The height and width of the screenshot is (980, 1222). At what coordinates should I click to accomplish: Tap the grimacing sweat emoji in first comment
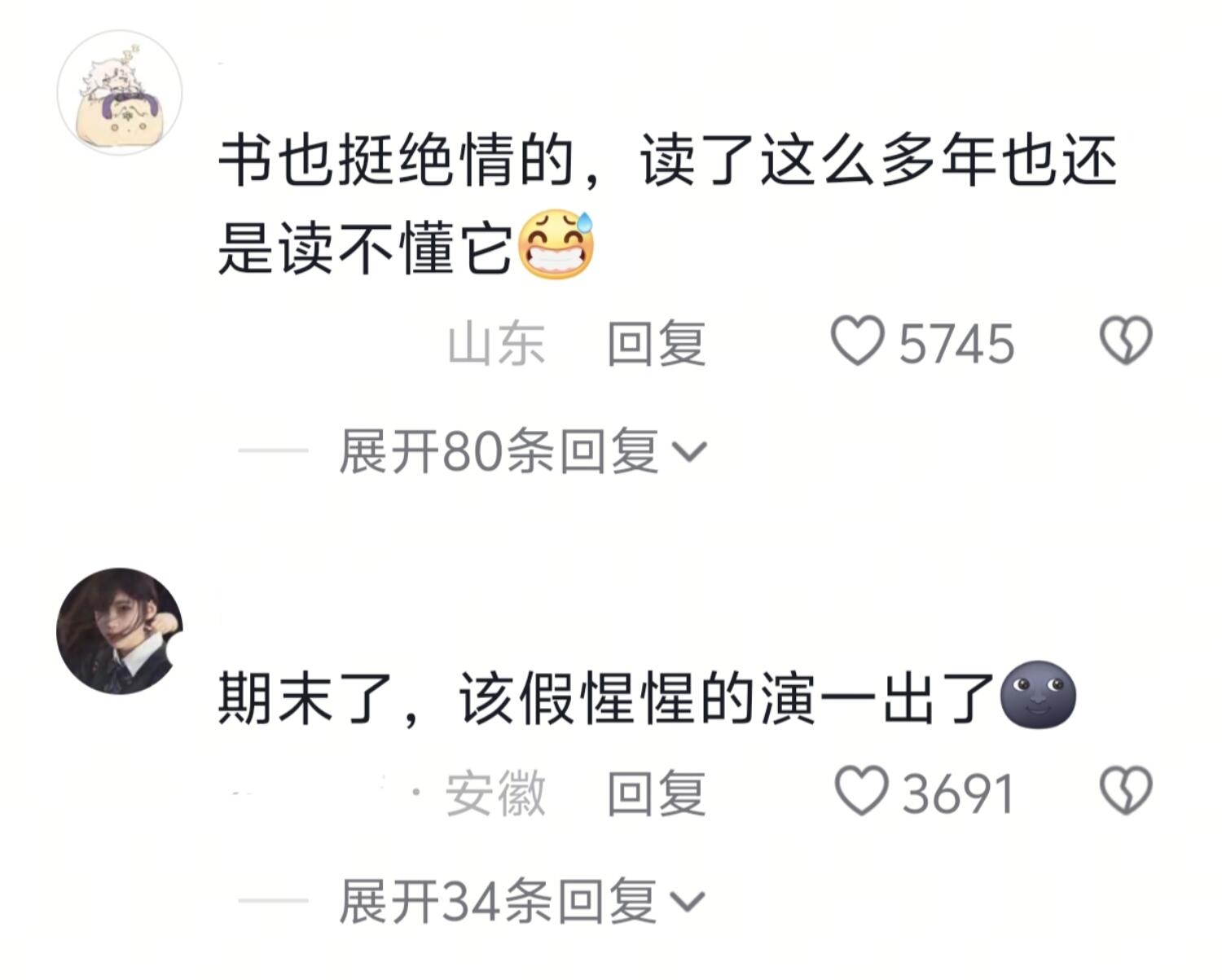(x=556, y=244)
